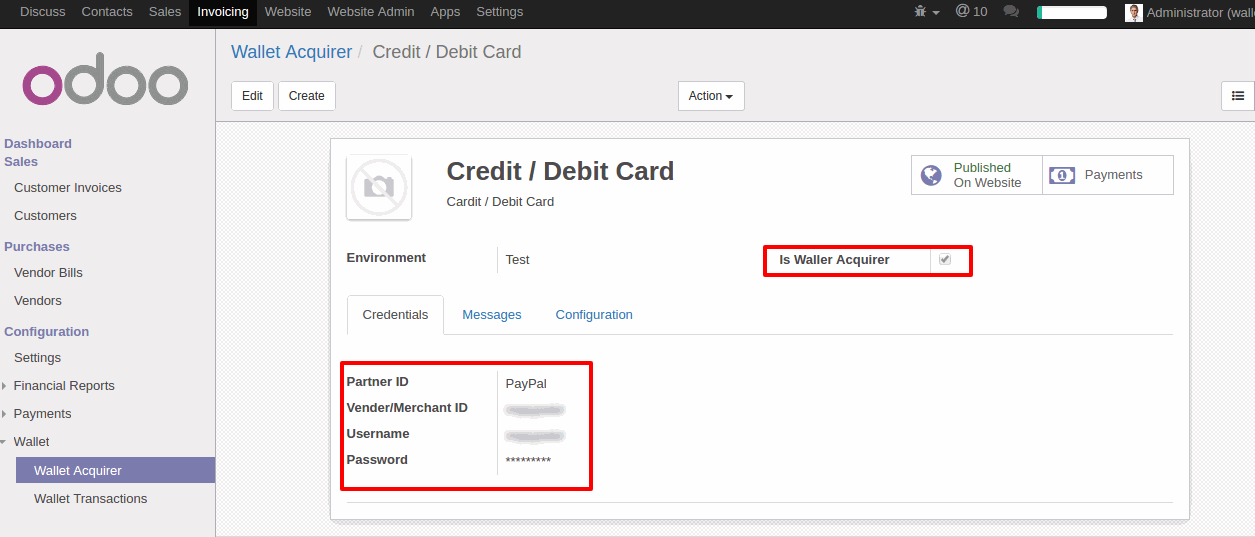Open the Sales top menu
The width and height of the screenshot is (1255, 537).
pyautogui.click(x=165, y=12)
